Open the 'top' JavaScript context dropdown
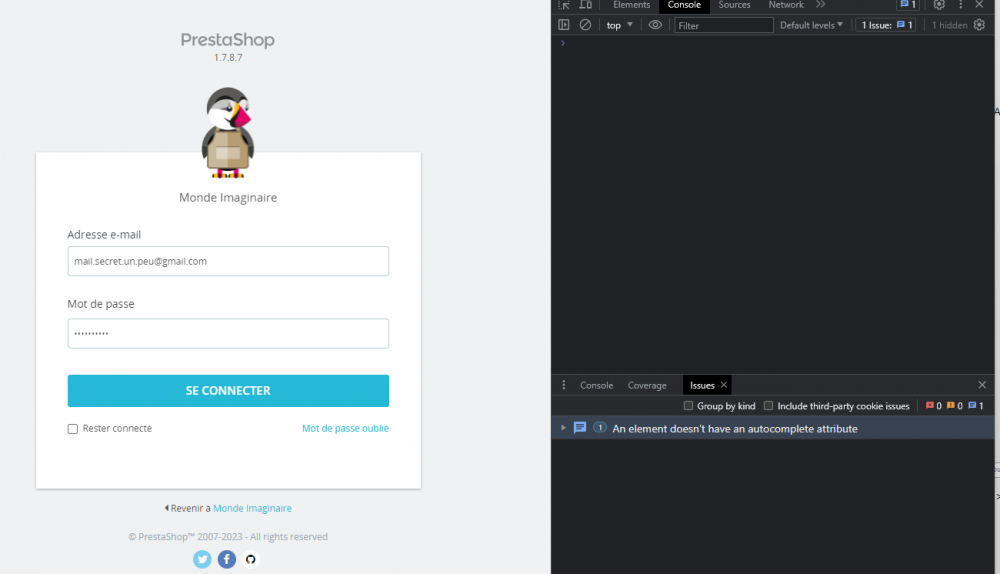The image size is (1000, 574). 619,26
